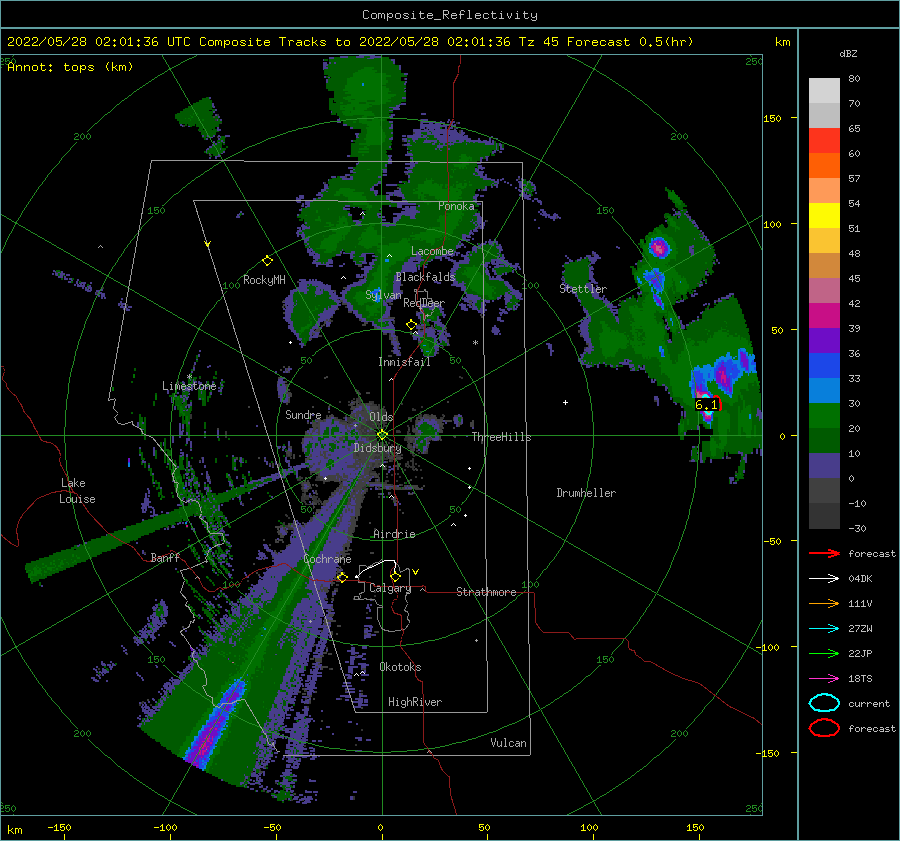Click the Didsbury town label
900x841 pixels.
click(x=377, y=448)
